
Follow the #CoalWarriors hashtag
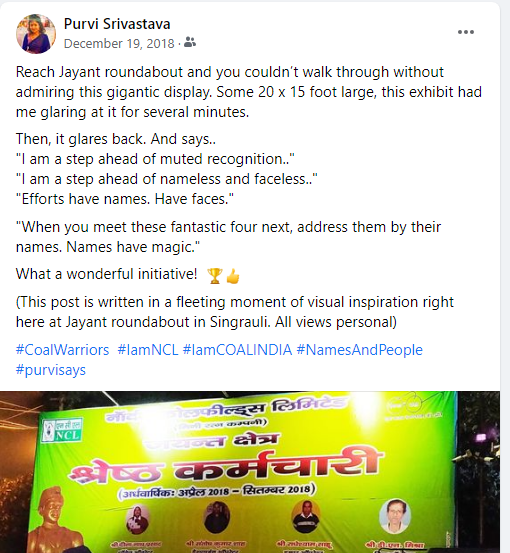click(62, 350)
